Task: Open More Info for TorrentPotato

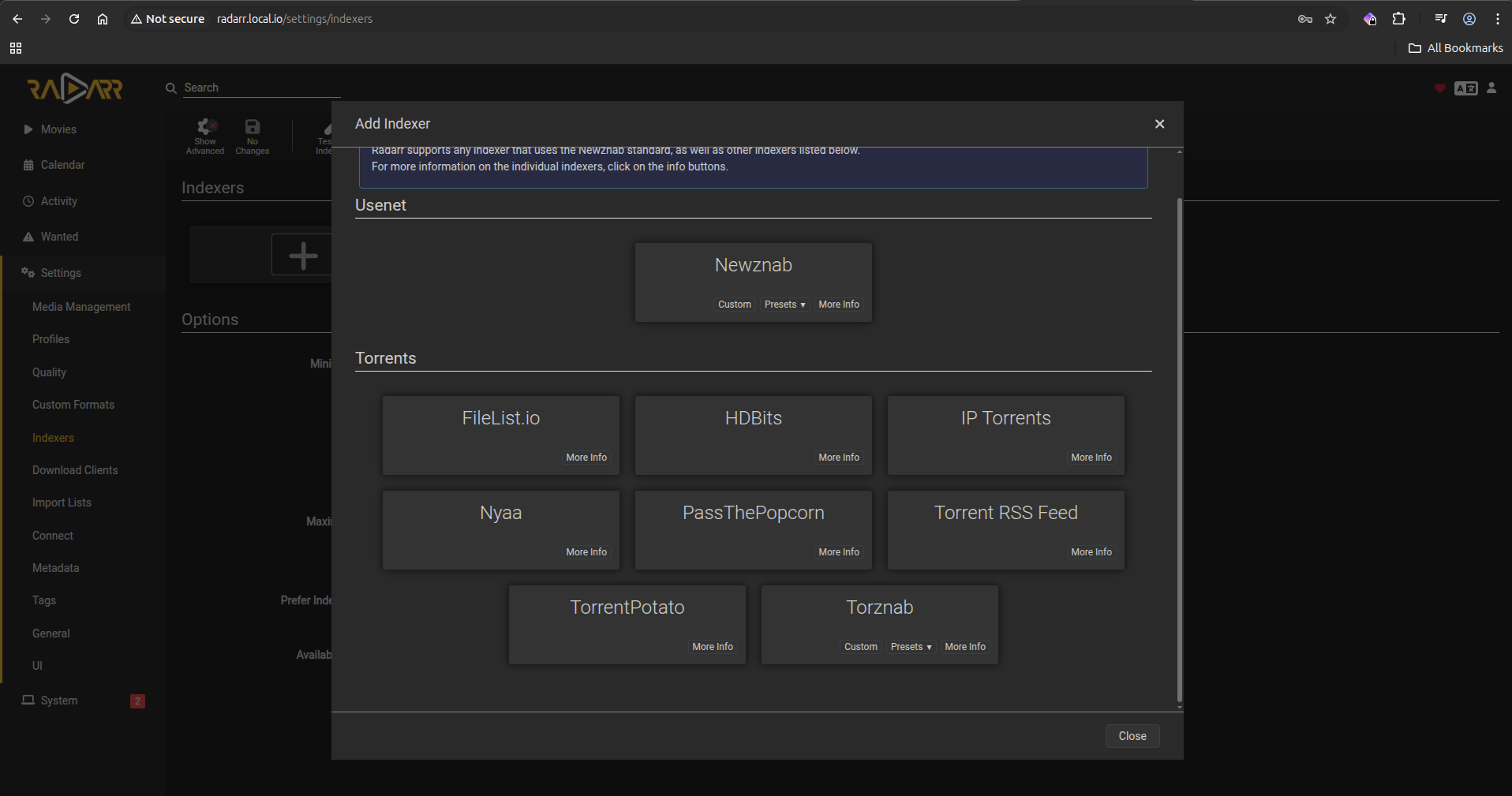Action: (713, 647)
